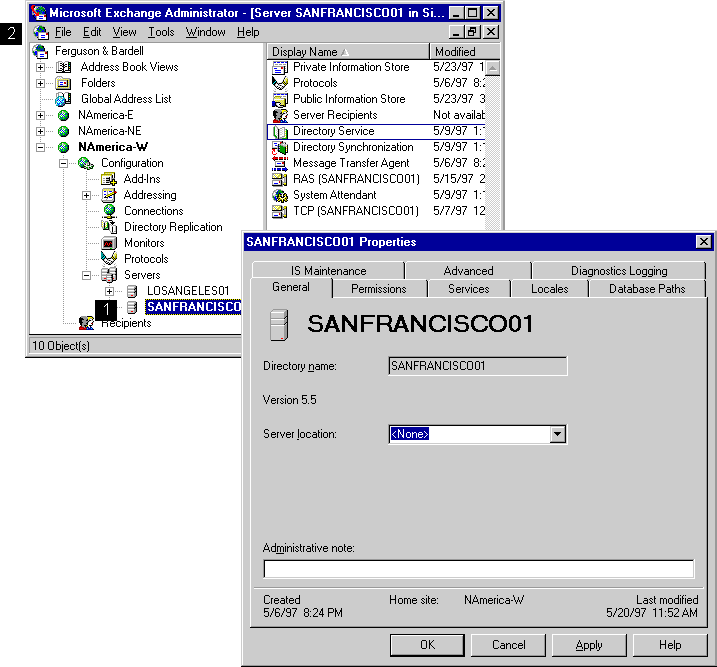Click the Configuration container icon
The image size is (717, 667).
(x=86, y=163)
